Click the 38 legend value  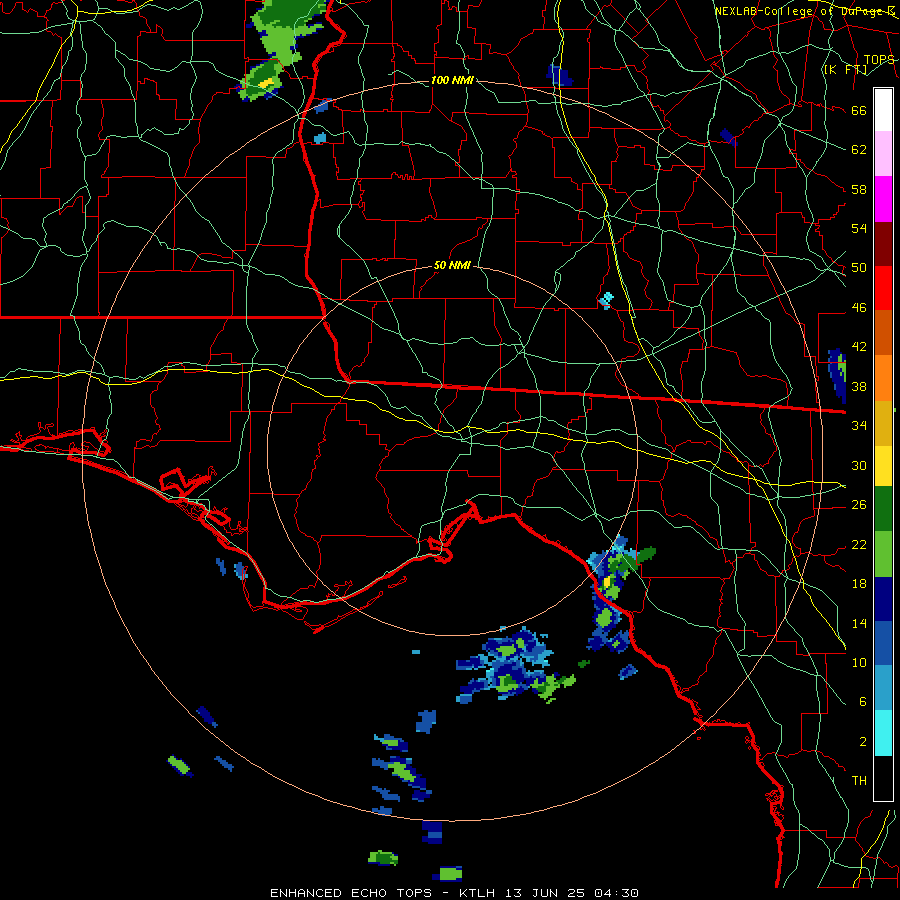[859, 386]
